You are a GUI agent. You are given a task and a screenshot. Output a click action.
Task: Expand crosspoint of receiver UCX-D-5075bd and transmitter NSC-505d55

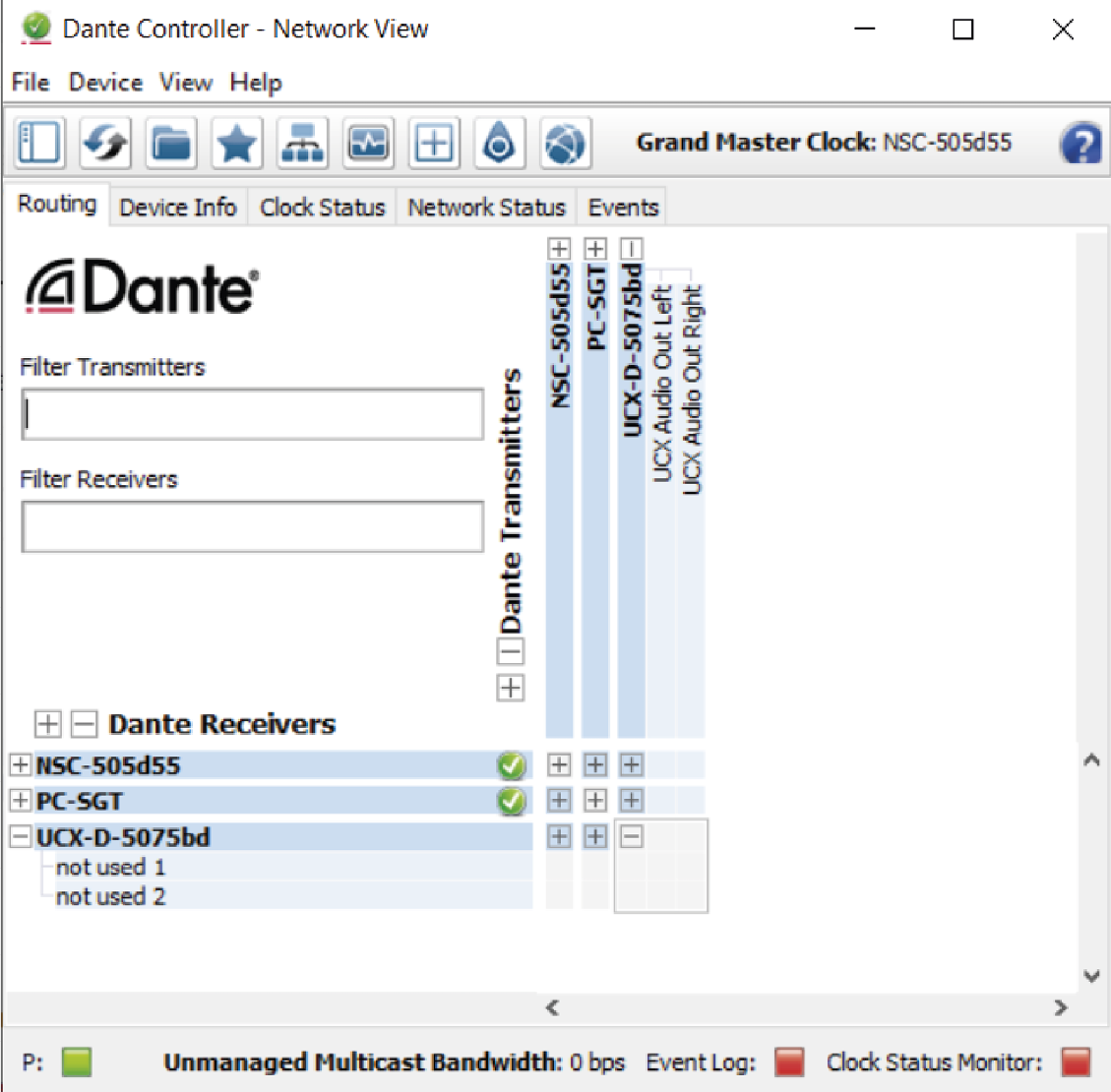(x=559, y=836)
